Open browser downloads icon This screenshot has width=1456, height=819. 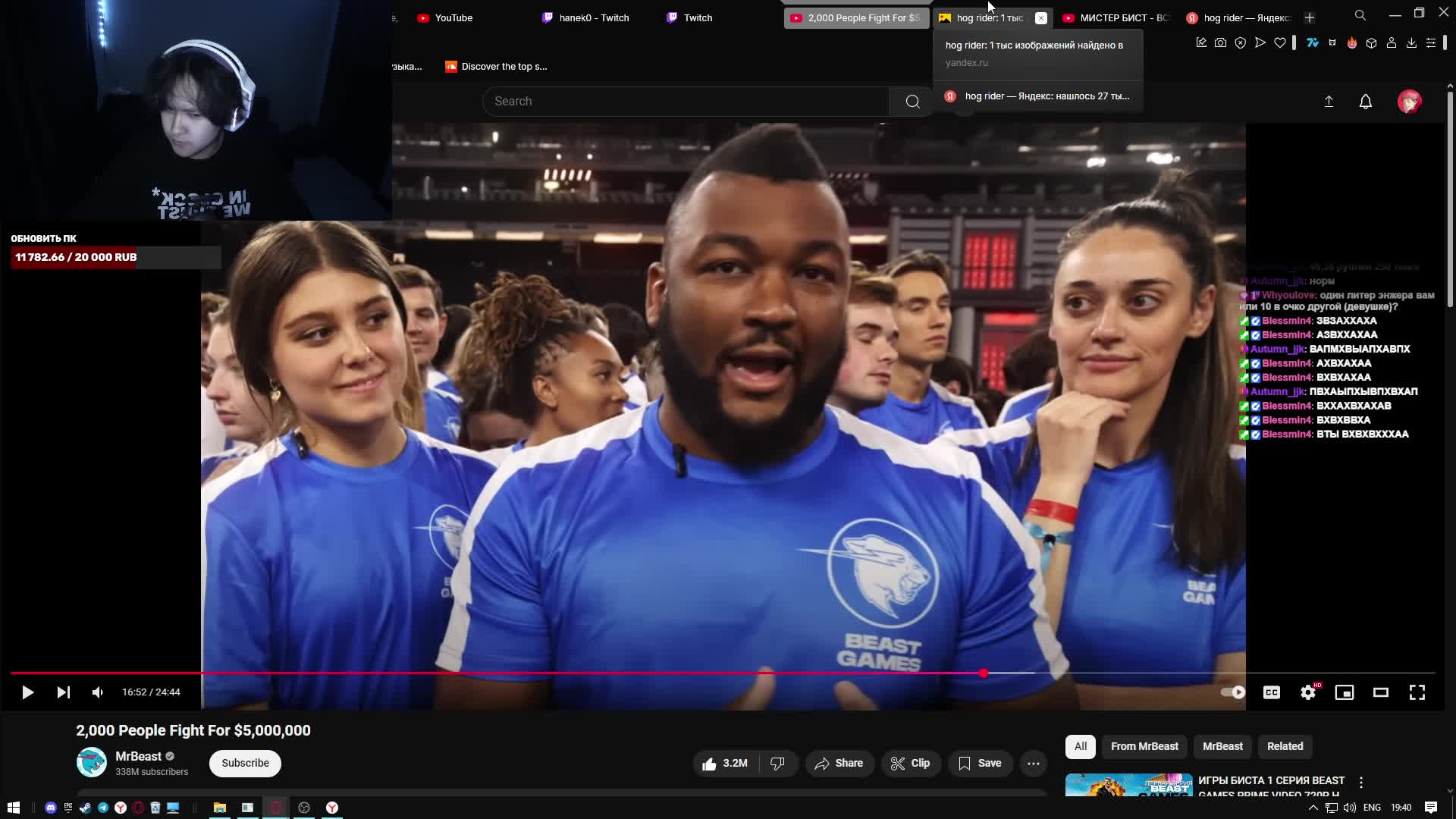[x=1411, y=43]
